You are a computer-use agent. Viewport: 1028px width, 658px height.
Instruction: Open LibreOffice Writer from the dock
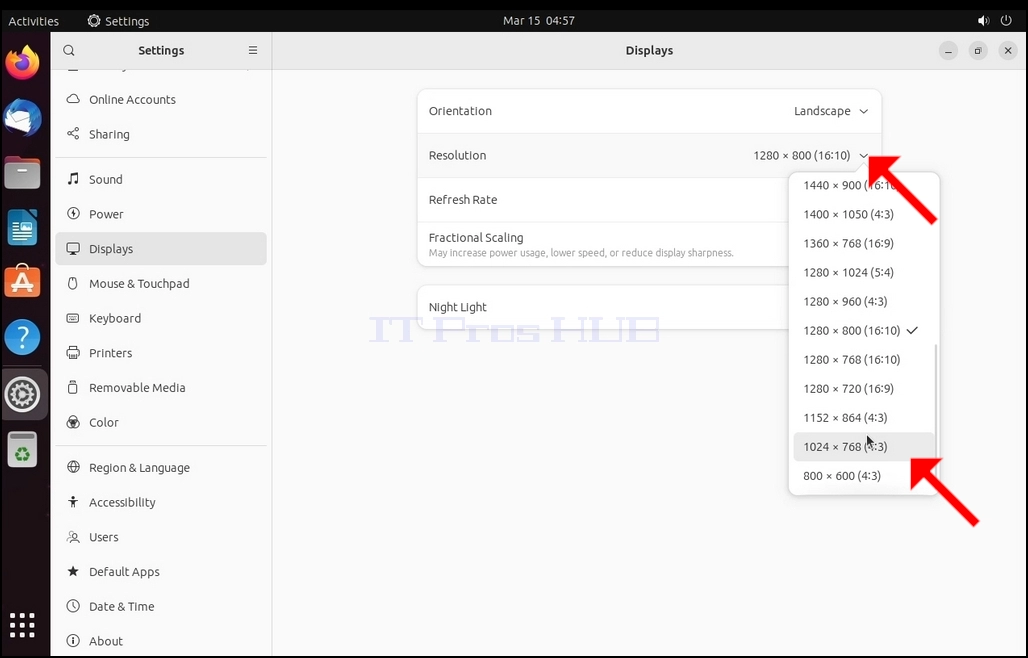(22, 227)
